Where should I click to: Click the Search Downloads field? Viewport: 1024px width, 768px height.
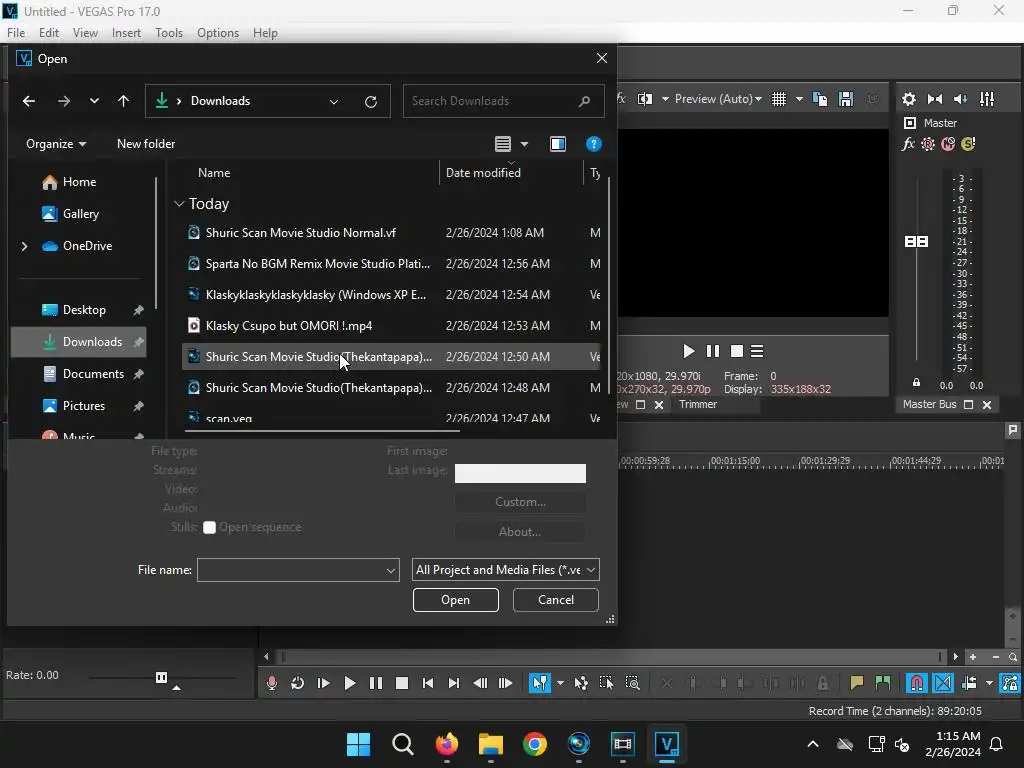(x=503, y=101)
